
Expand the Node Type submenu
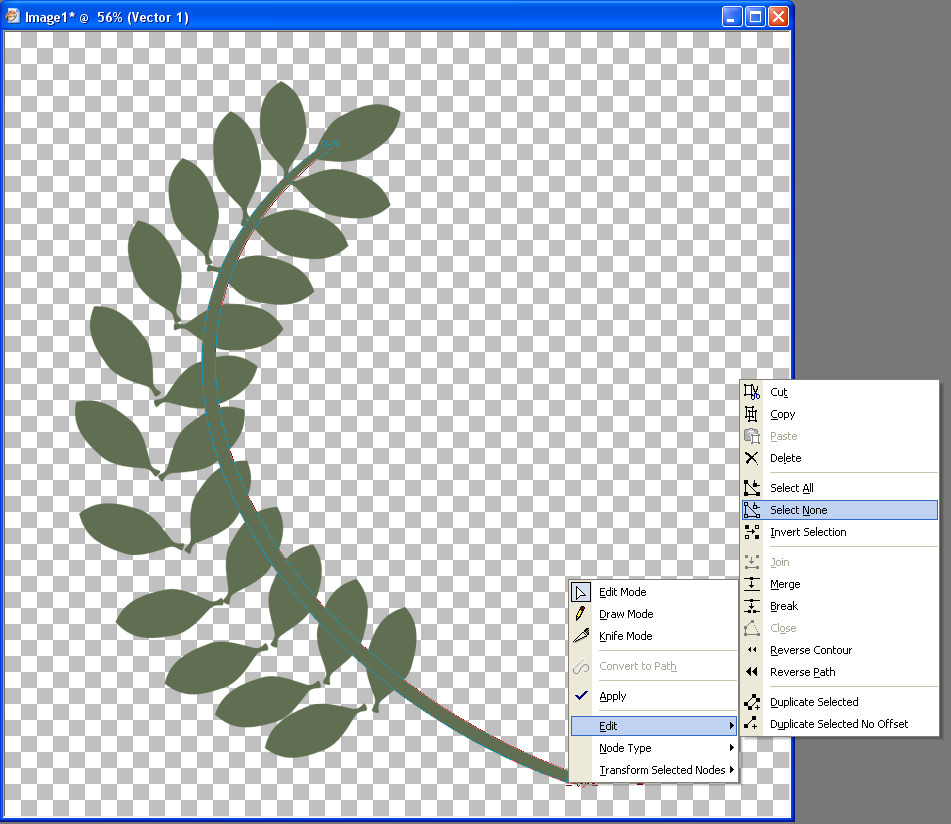(x=624, y=748)
